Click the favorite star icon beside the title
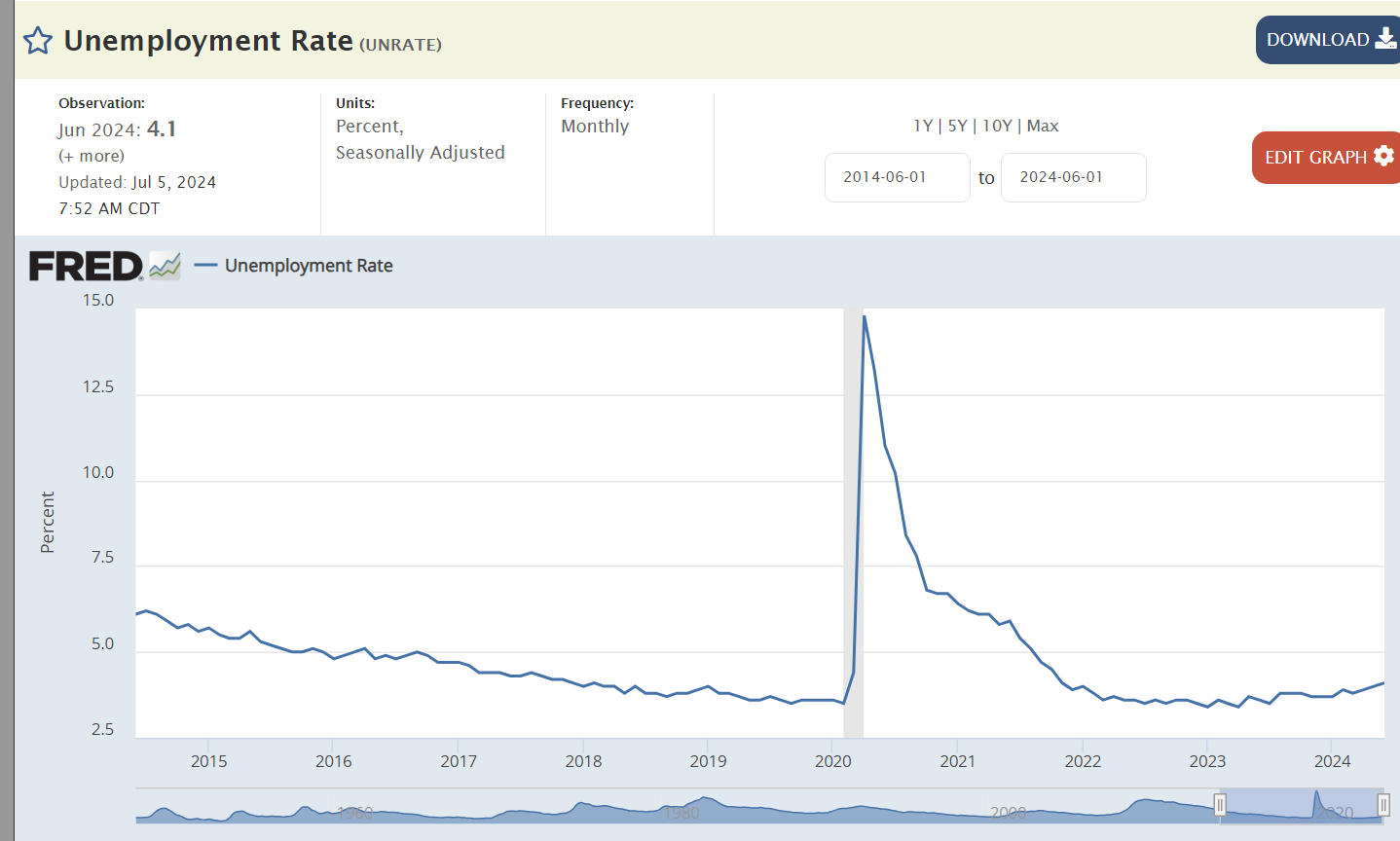The width and height of the screenshot is (1400, 841). 38,41
